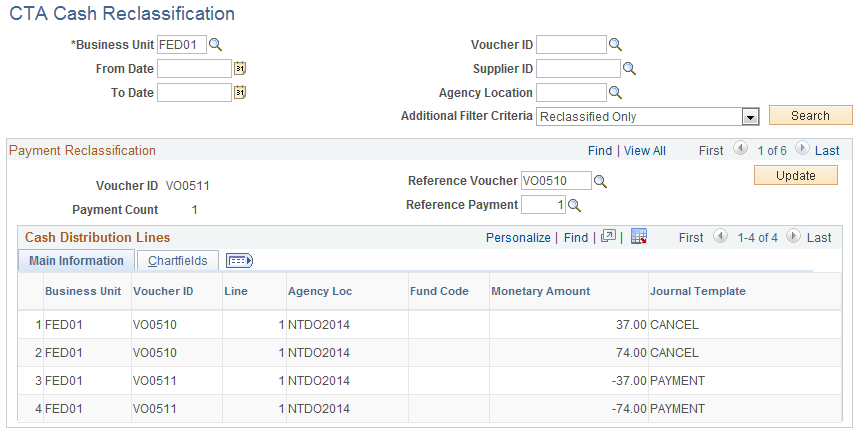Viewport: 866px width, 437px height.
Task: Open Business Unit lookup magnifier
Action: pos(215,45)
